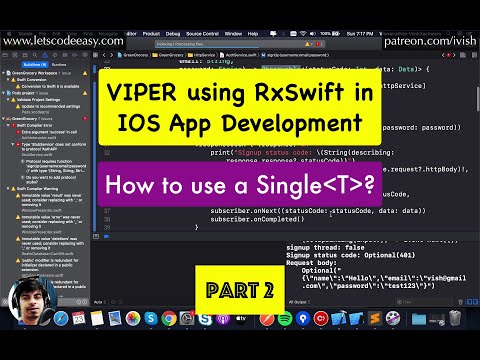
Task: Collapse the GreenGrocery Workspace issue group
Action: click(4, 73)
